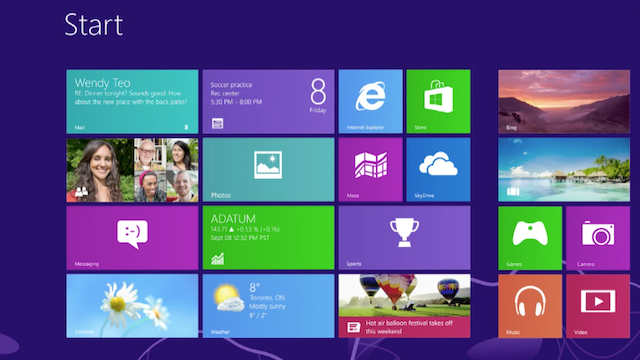Open the Video tile
Viewport: 640px width, 360px height.
click(598, 306)
